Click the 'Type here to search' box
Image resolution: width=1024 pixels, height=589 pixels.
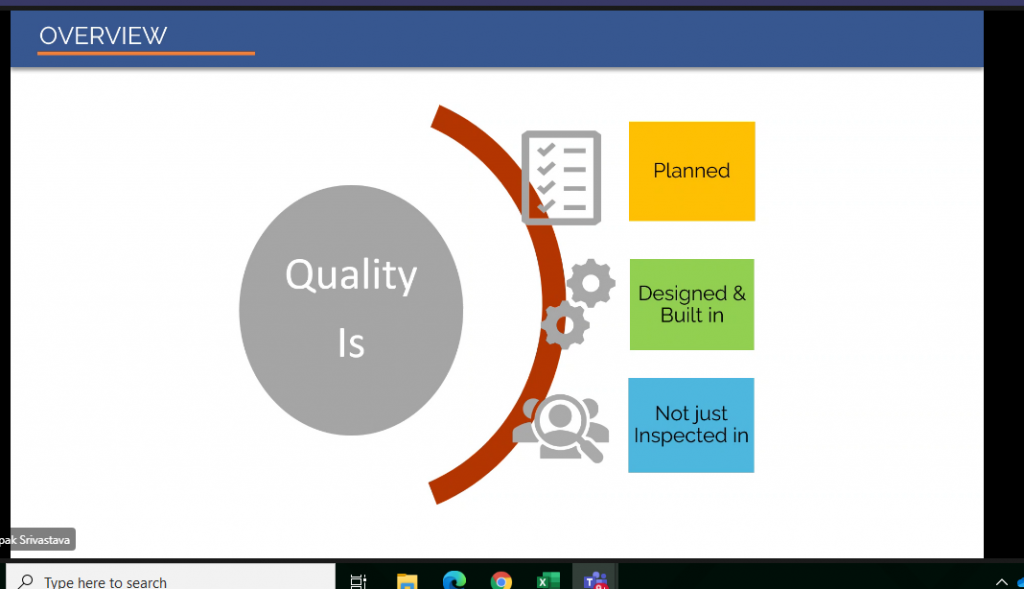click(171, 577)
